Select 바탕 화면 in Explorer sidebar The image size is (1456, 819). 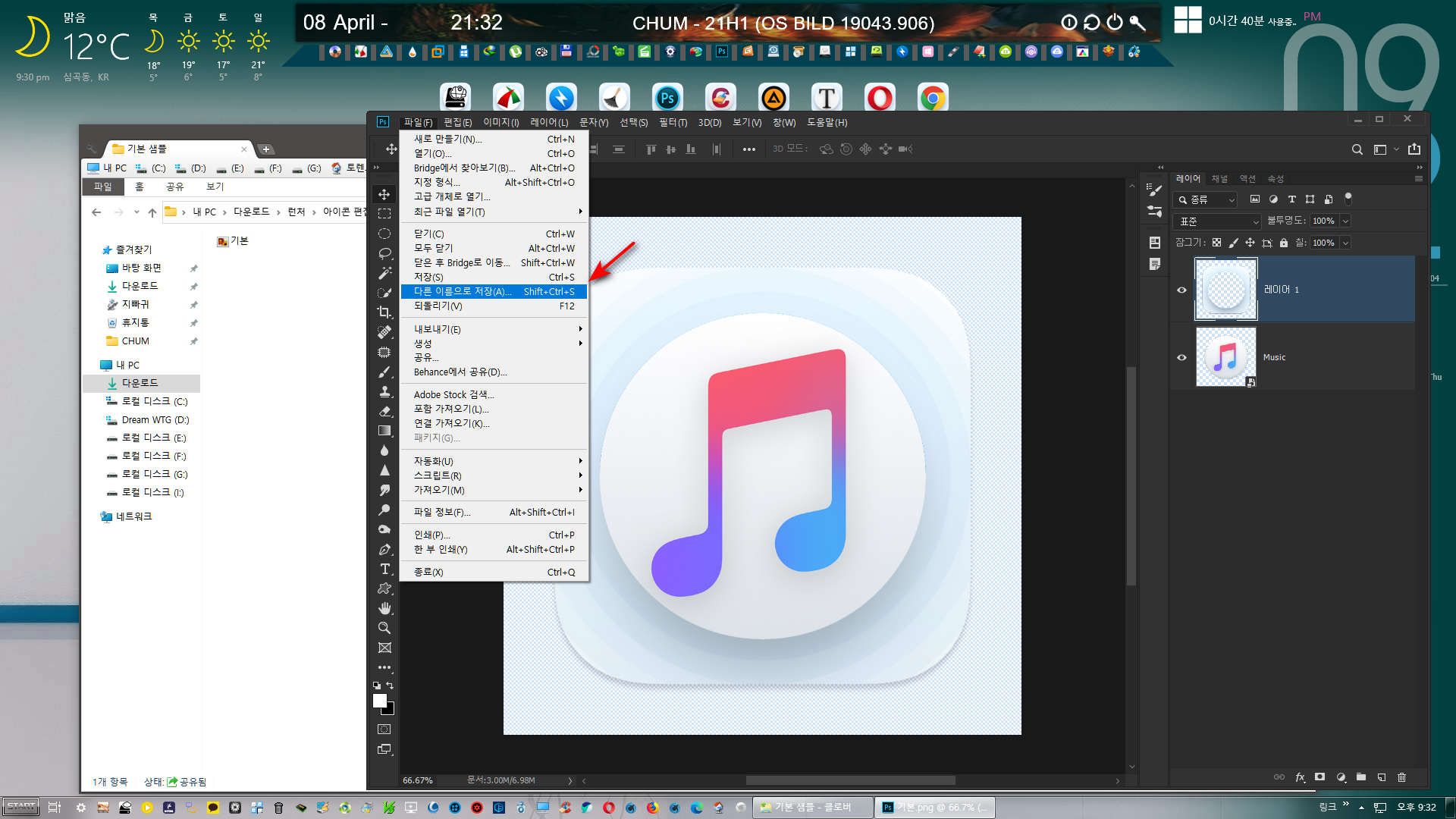[x=141, y=268]
